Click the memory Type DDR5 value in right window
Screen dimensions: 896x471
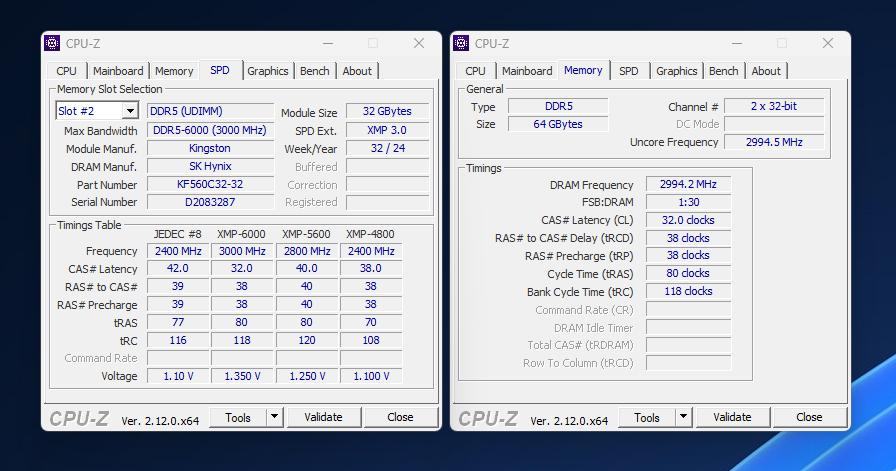pyautogui.click(x=558, y=106)
